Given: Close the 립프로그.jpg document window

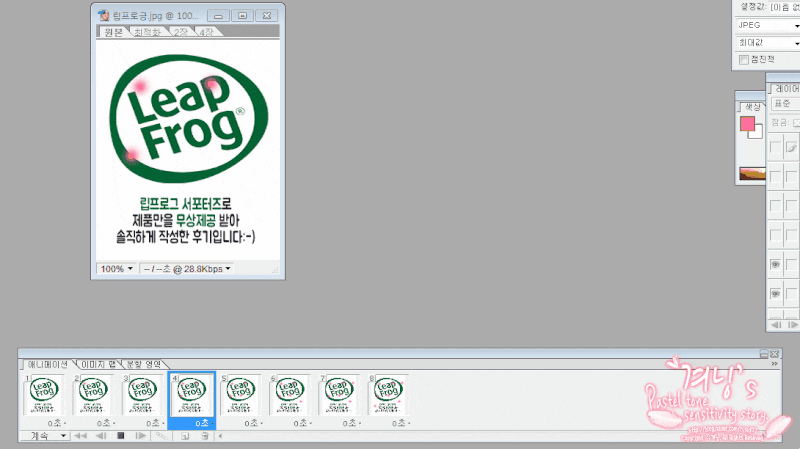Looking at the screenshot, I should [267, 16].
